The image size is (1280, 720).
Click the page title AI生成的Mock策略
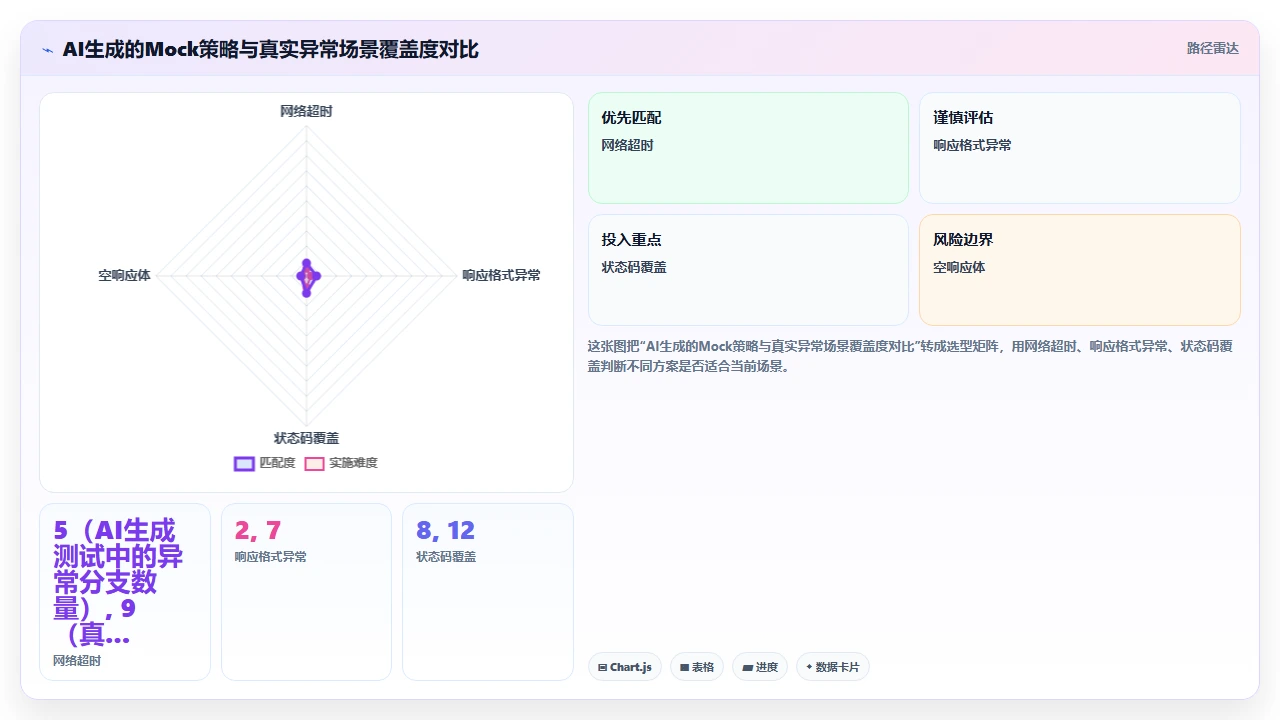270,49
